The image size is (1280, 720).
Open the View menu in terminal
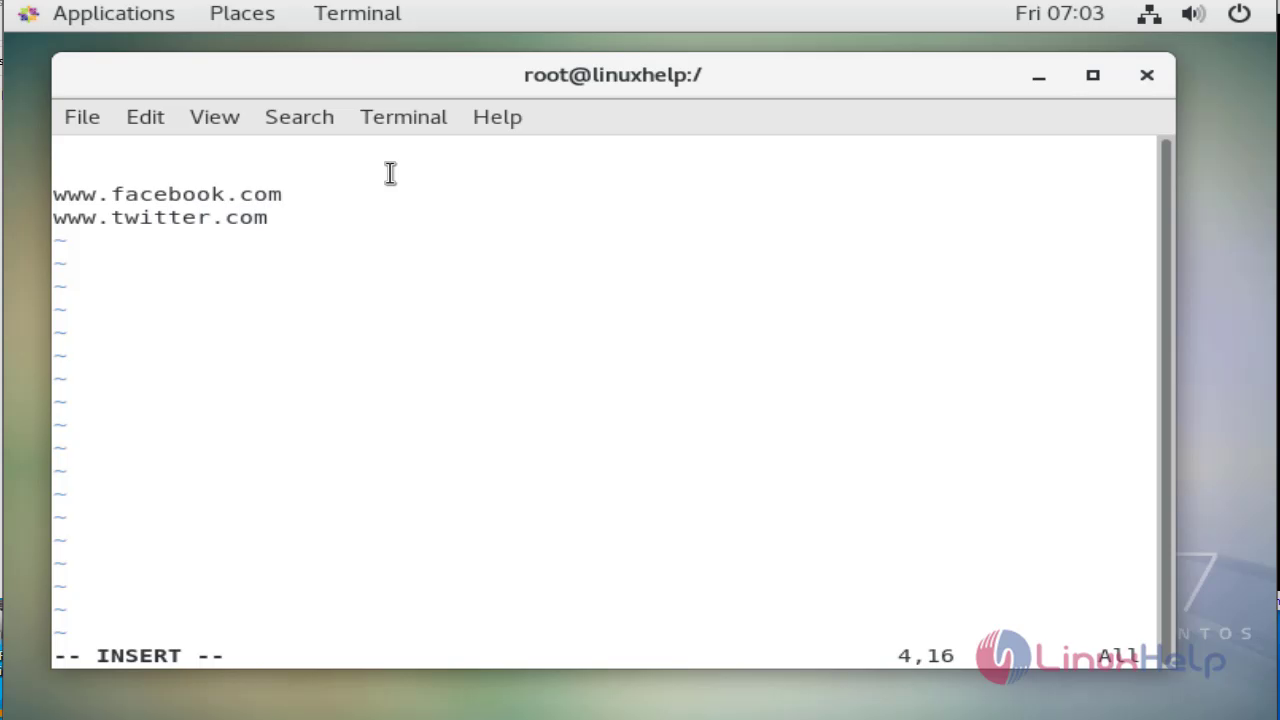click(215, 117)
